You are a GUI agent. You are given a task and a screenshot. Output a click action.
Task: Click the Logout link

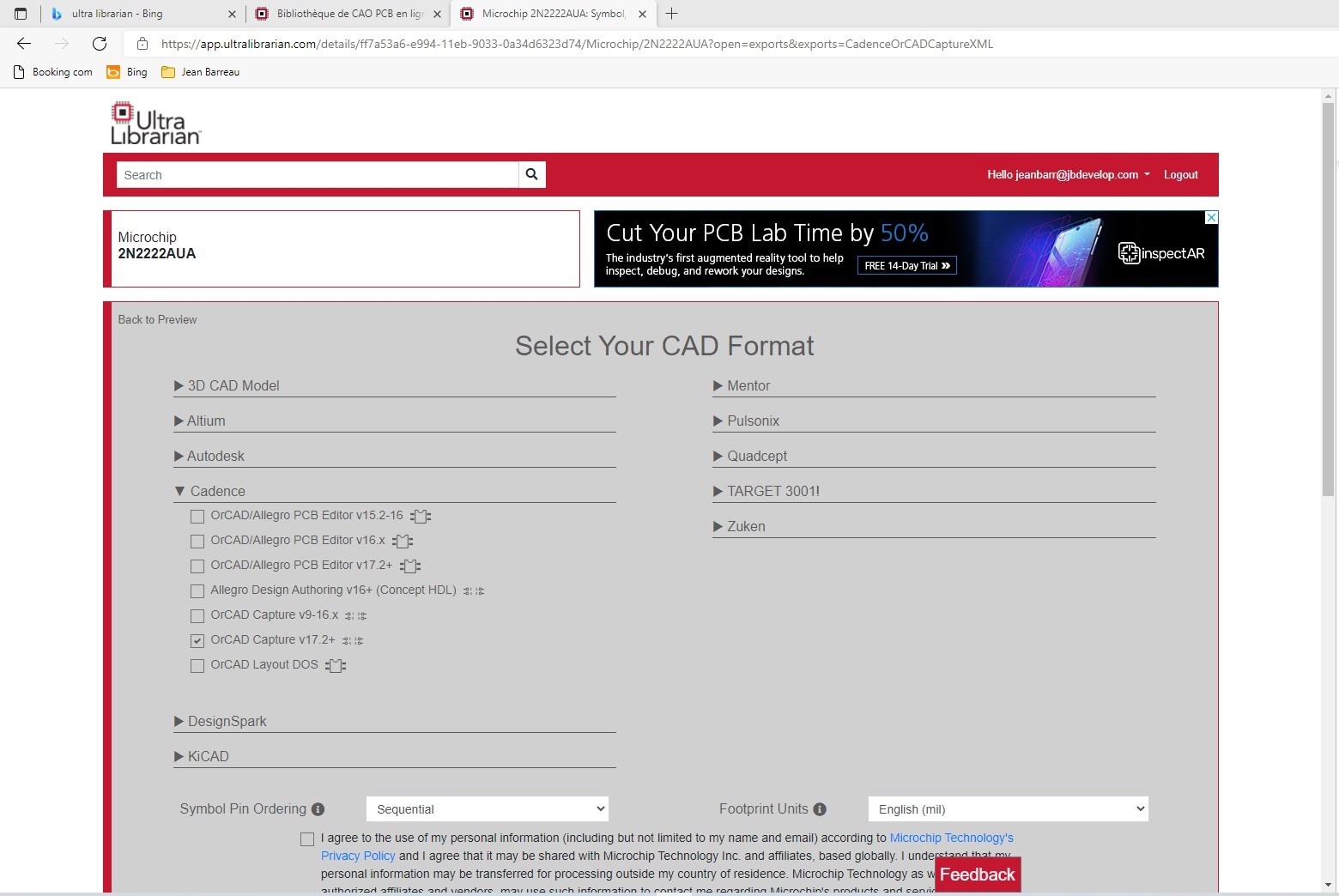1180,175
